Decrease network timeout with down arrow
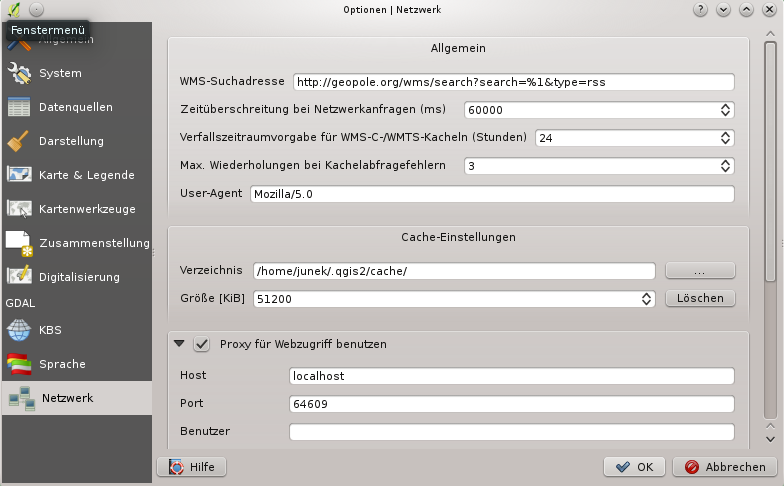 [x=725, y=114]
